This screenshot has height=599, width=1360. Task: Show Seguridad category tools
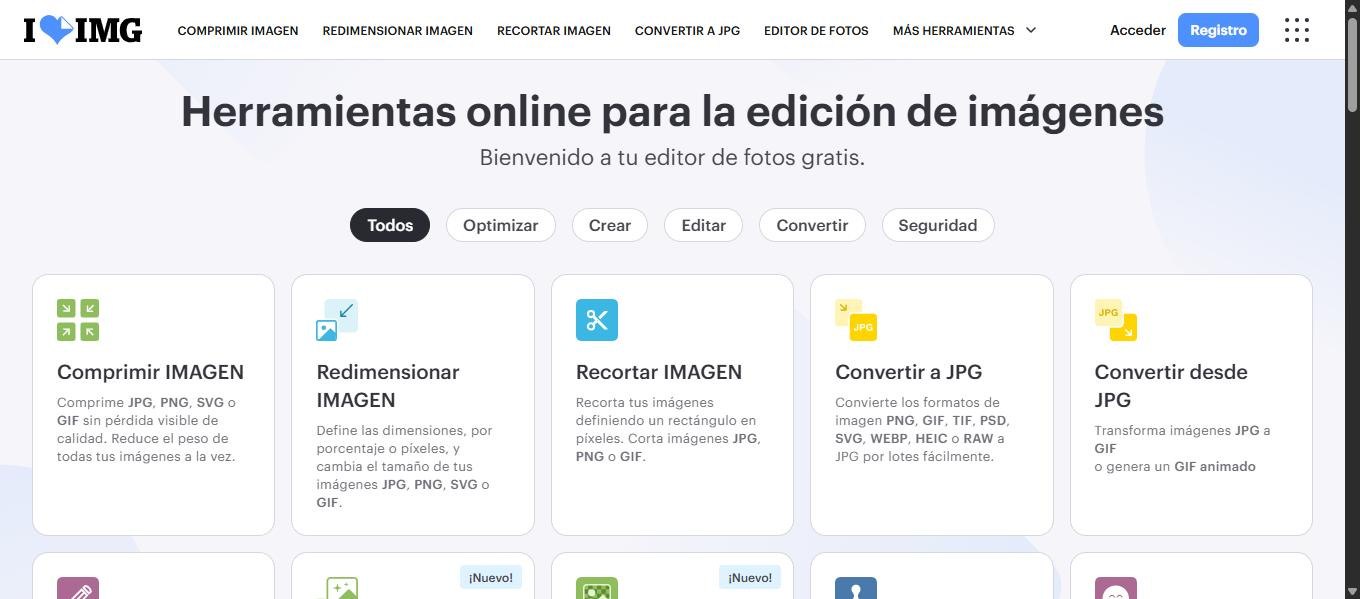[x=938, y=225]
